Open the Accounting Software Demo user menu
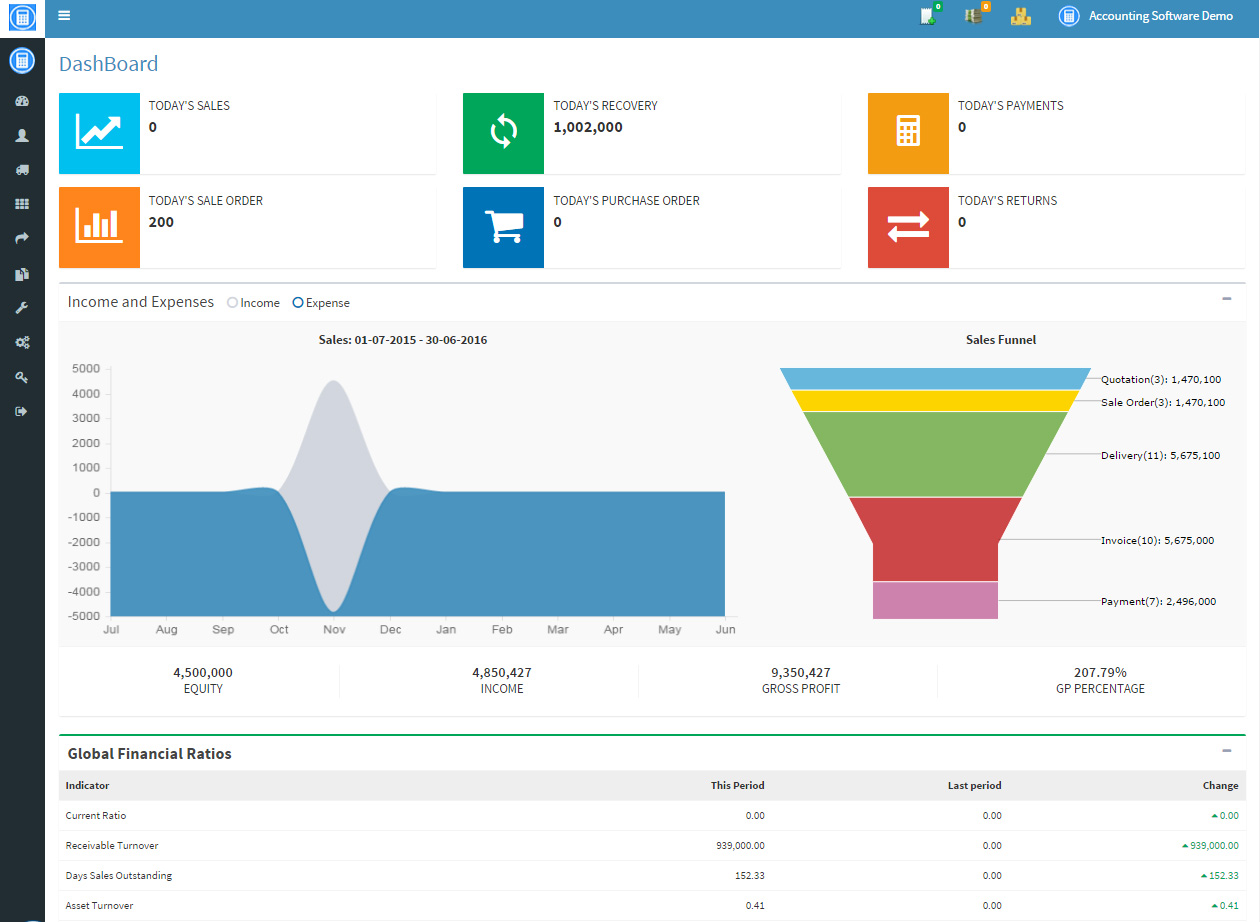The height and width of the screenshot is (922, 1260). tap(1146, 16)
